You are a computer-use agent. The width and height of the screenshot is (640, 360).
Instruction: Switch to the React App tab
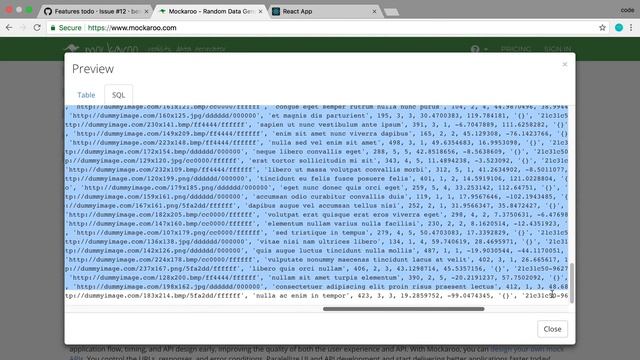tap(324, 11)
